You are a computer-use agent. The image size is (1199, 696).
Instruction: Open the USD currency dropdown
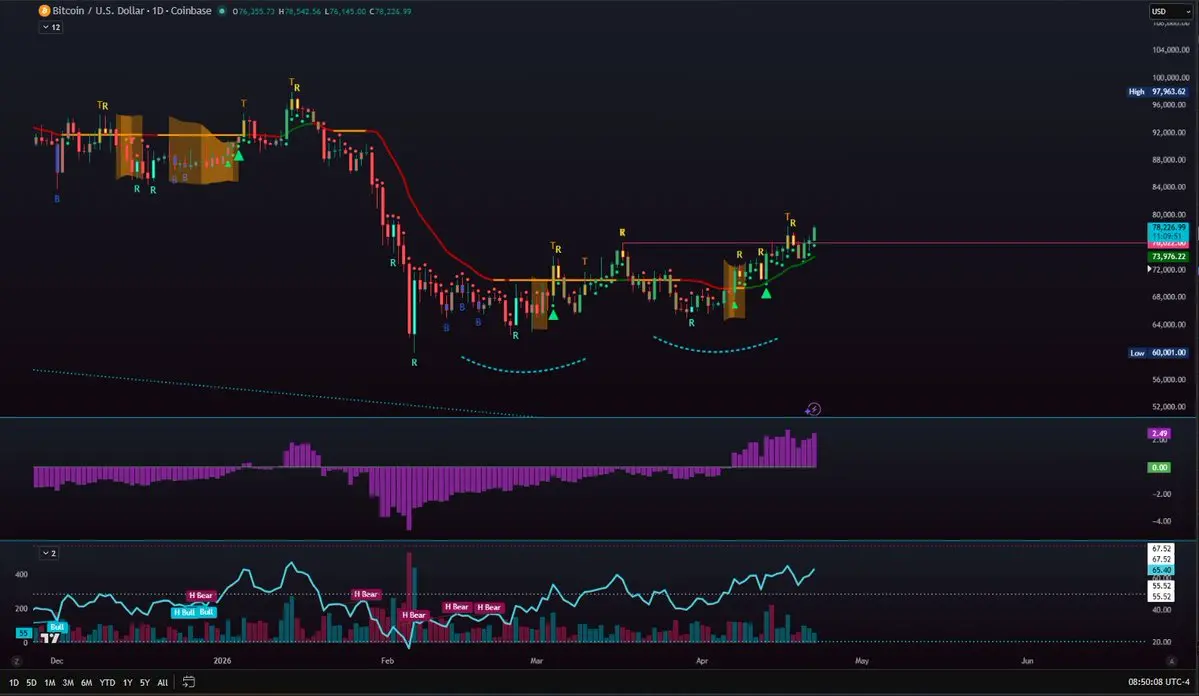[1170, 11]
